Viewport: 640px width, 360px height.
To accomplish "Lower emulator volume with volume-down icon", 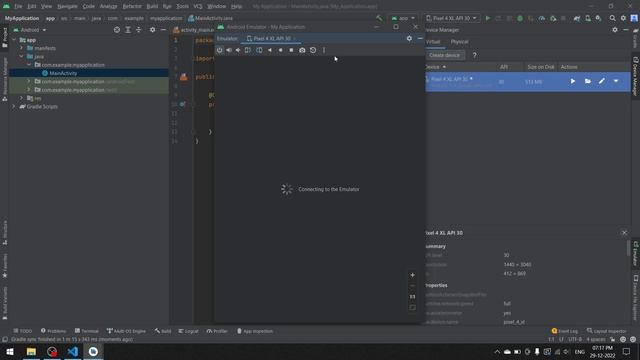I will click(238, 50).
